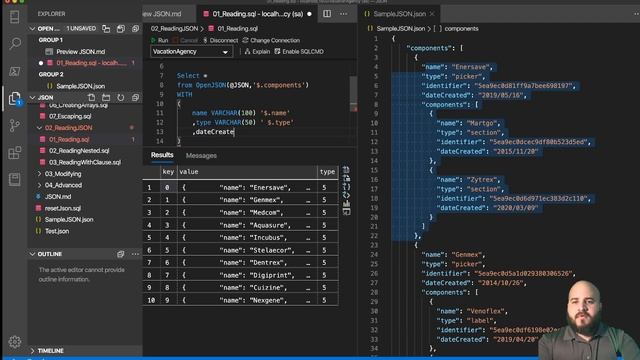Select the SampleJSON.json editor tab
The height and width of the screenshot is (360, 640).
(x=399, y=14)
